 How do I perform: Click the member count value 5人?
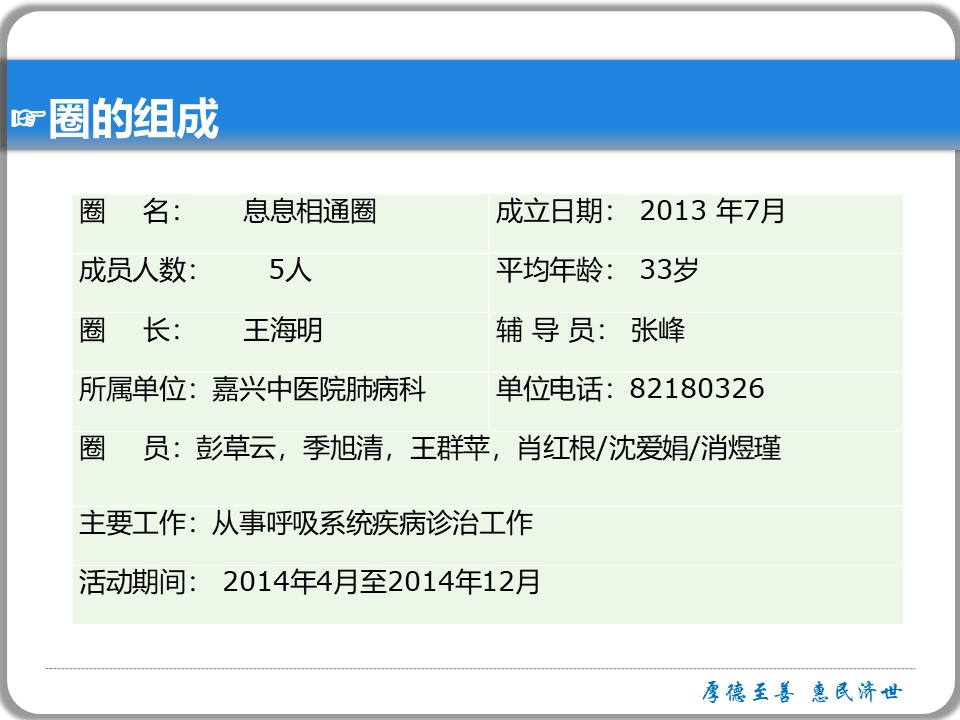coord(290,270)
